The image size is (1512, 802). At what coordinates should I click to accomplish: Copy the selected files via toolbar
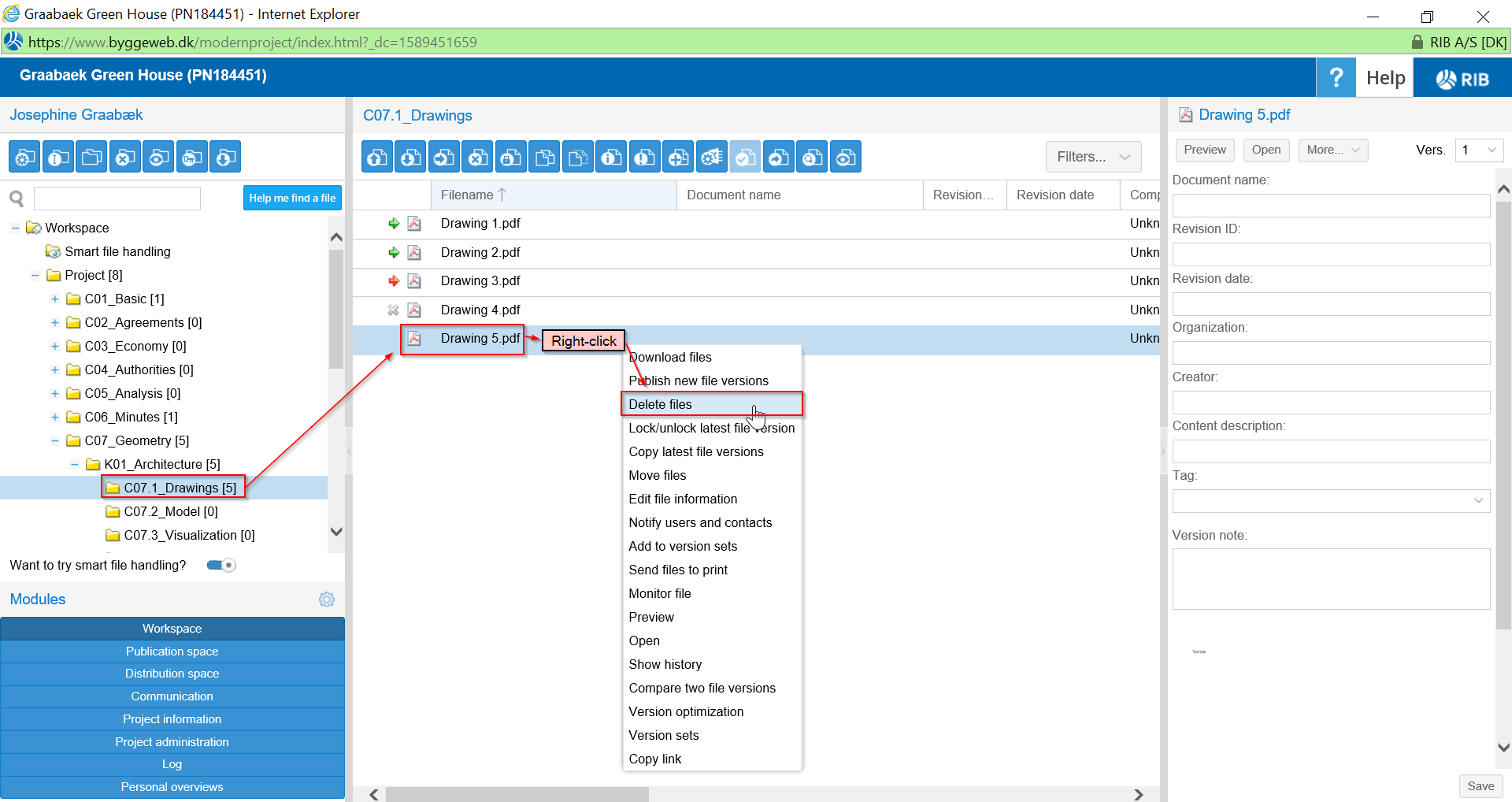tap(544, 157)
